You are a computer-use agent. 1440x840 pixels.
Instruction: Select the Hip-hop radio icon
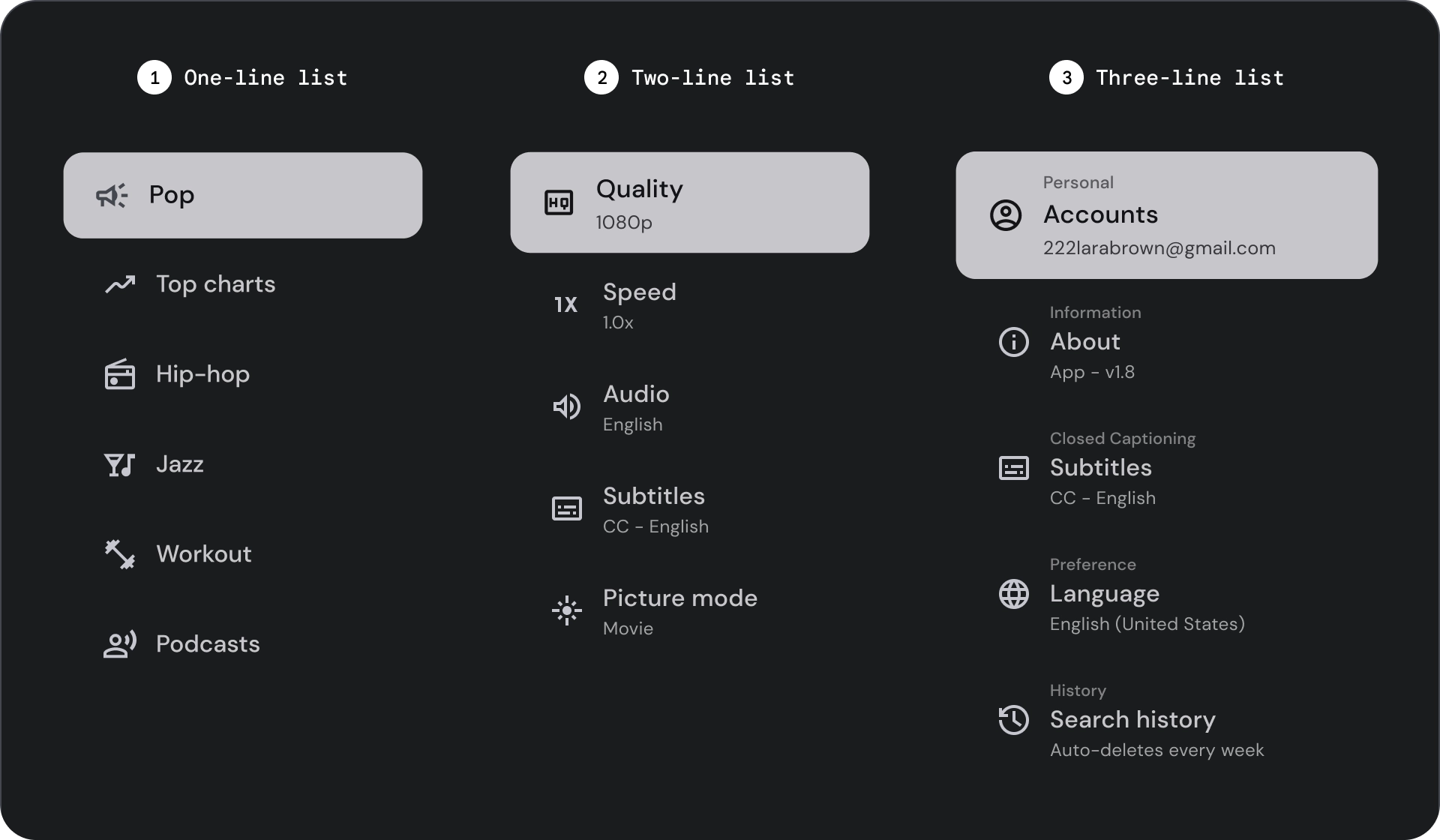(x=120, y=374)
